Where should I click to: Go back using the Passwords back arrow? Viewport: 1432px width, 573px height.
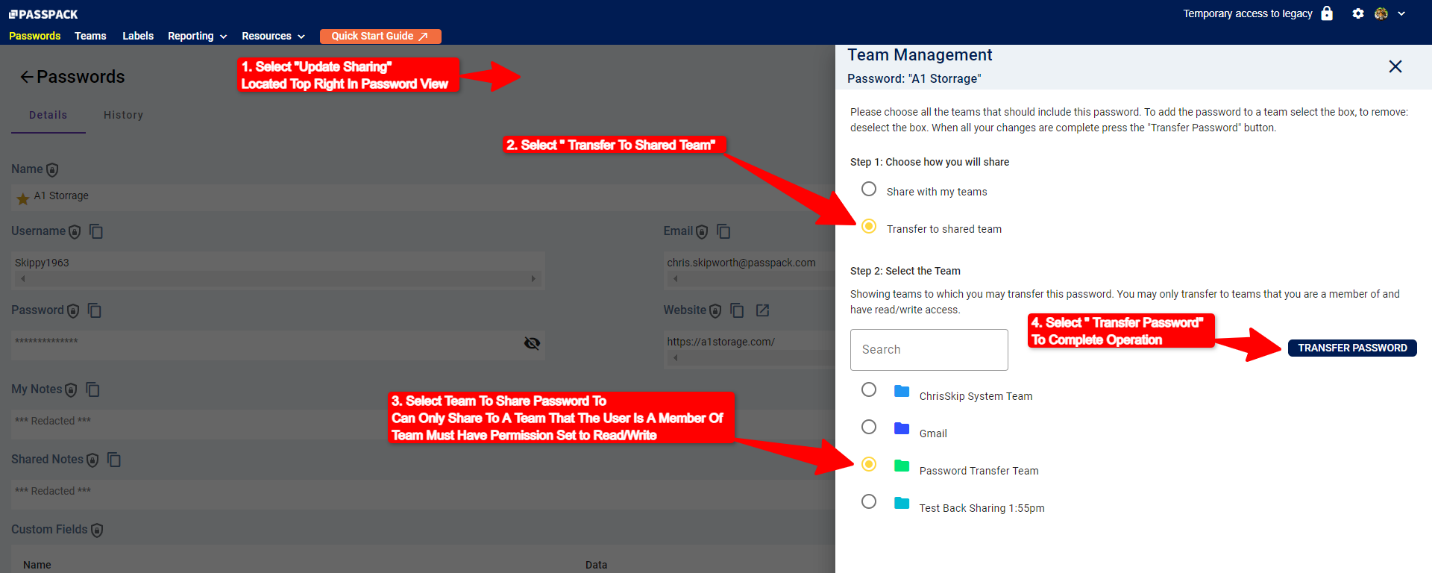pos(27,77)
